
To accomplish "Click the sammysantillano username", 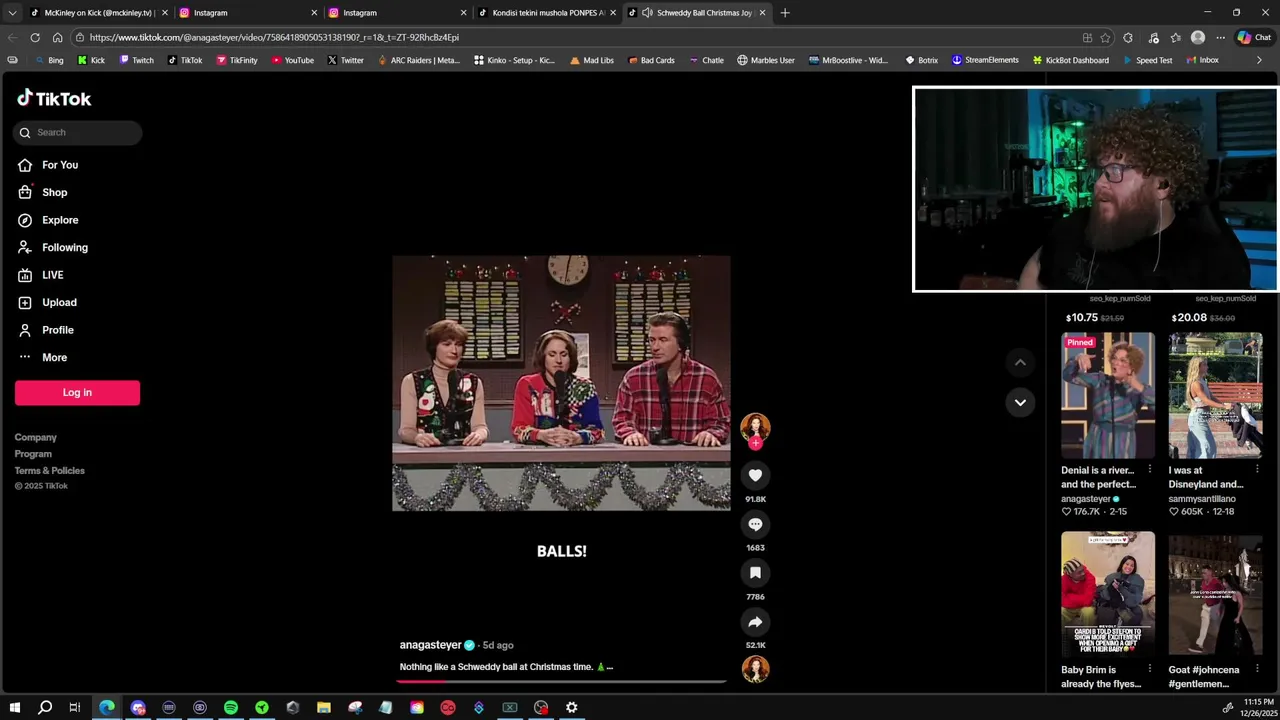I will 1202,499.
